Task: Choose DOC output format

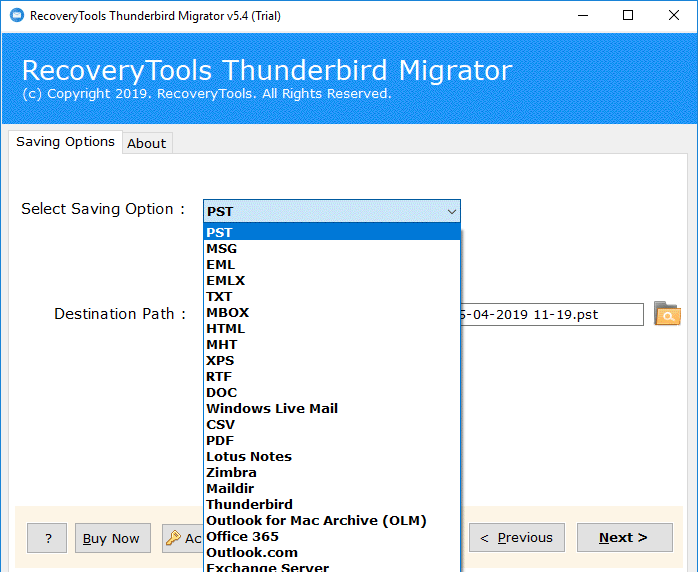Action: click(x=332, y=393)
